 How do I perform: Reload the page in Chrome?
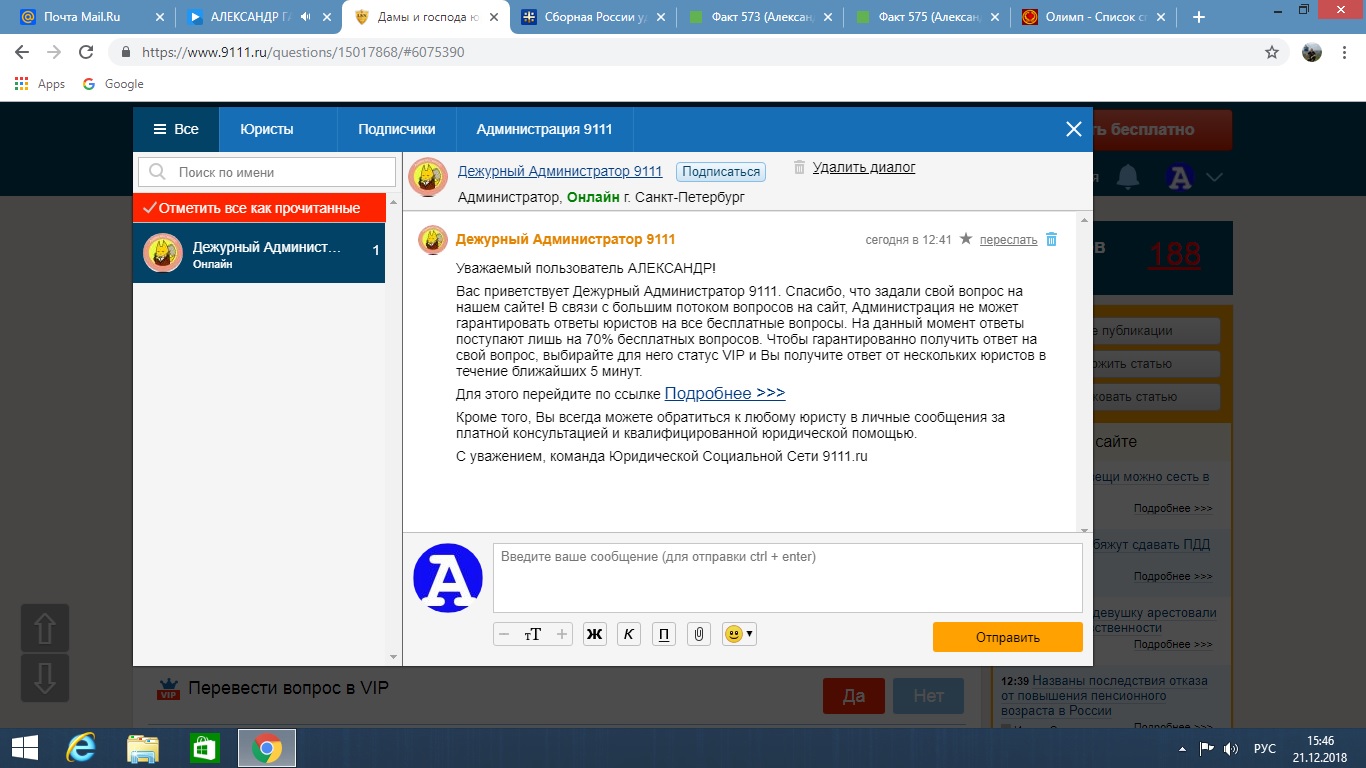86,52
